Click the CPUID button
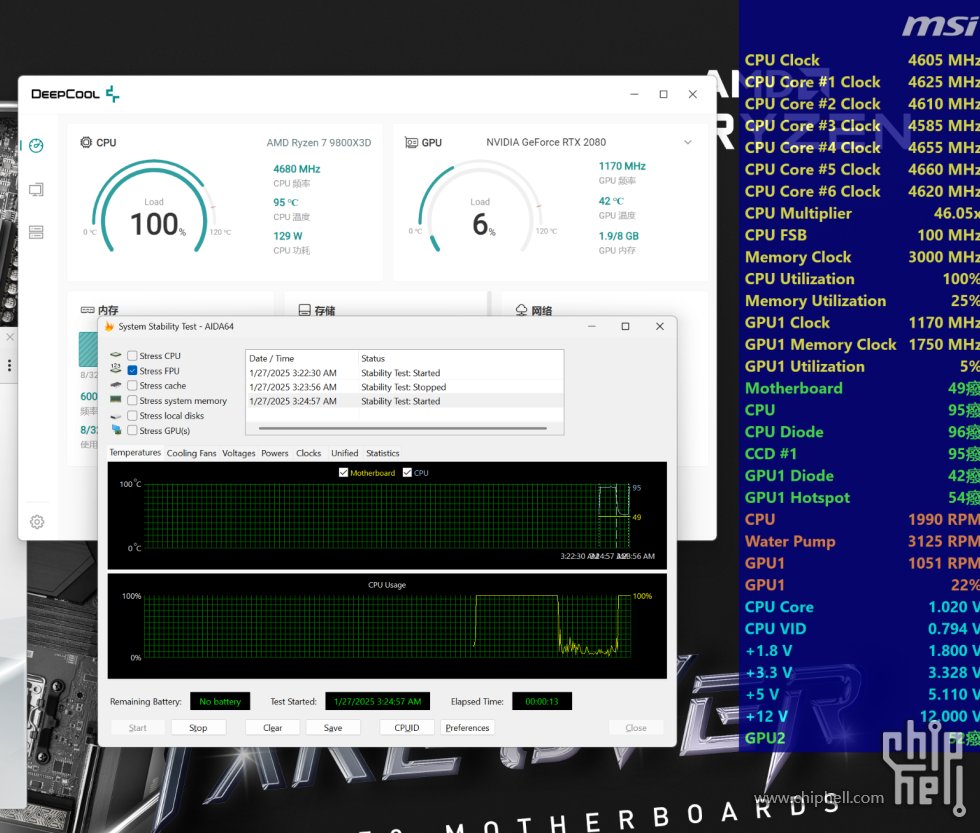This screenshot has width=980, height=833. tap(407, 727)
